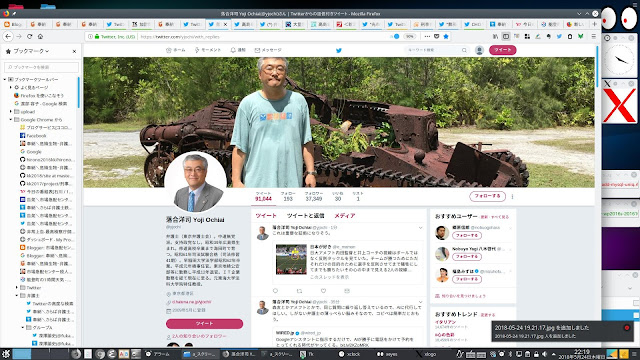640x360 pixels.
Task: Open メッセージ in Twitter nav
Action: 268,50
